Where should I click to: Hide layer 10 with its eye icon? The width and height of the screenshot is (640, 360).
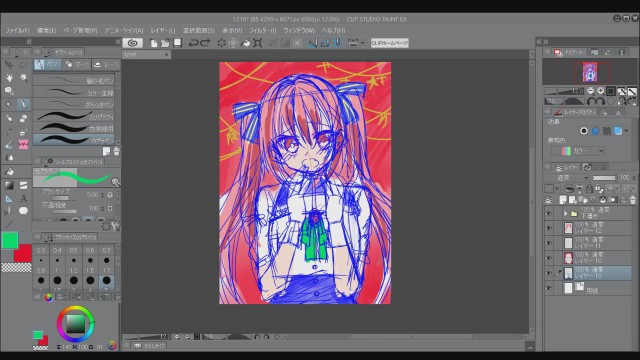tap(549, 258)
